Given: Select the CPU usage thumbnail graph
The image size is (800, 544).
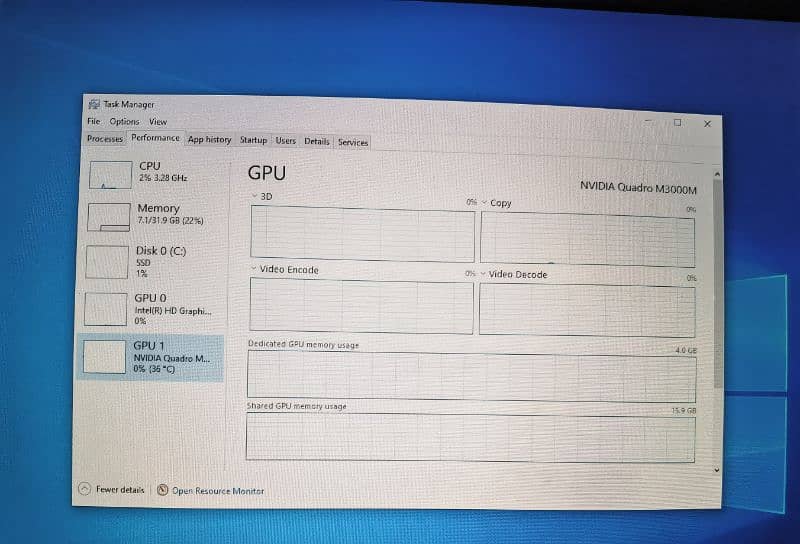Looking at the screenshot, I should pos(109,174).
